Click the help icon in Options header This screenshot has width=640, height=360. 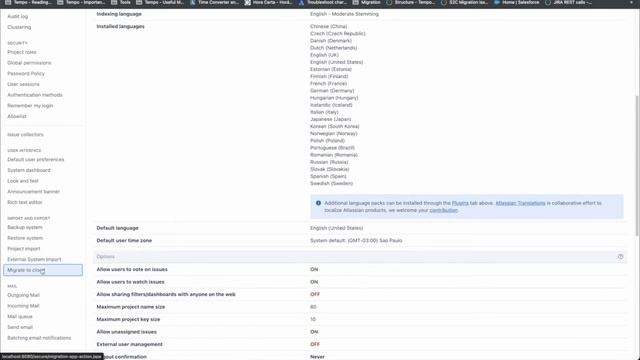620,257
